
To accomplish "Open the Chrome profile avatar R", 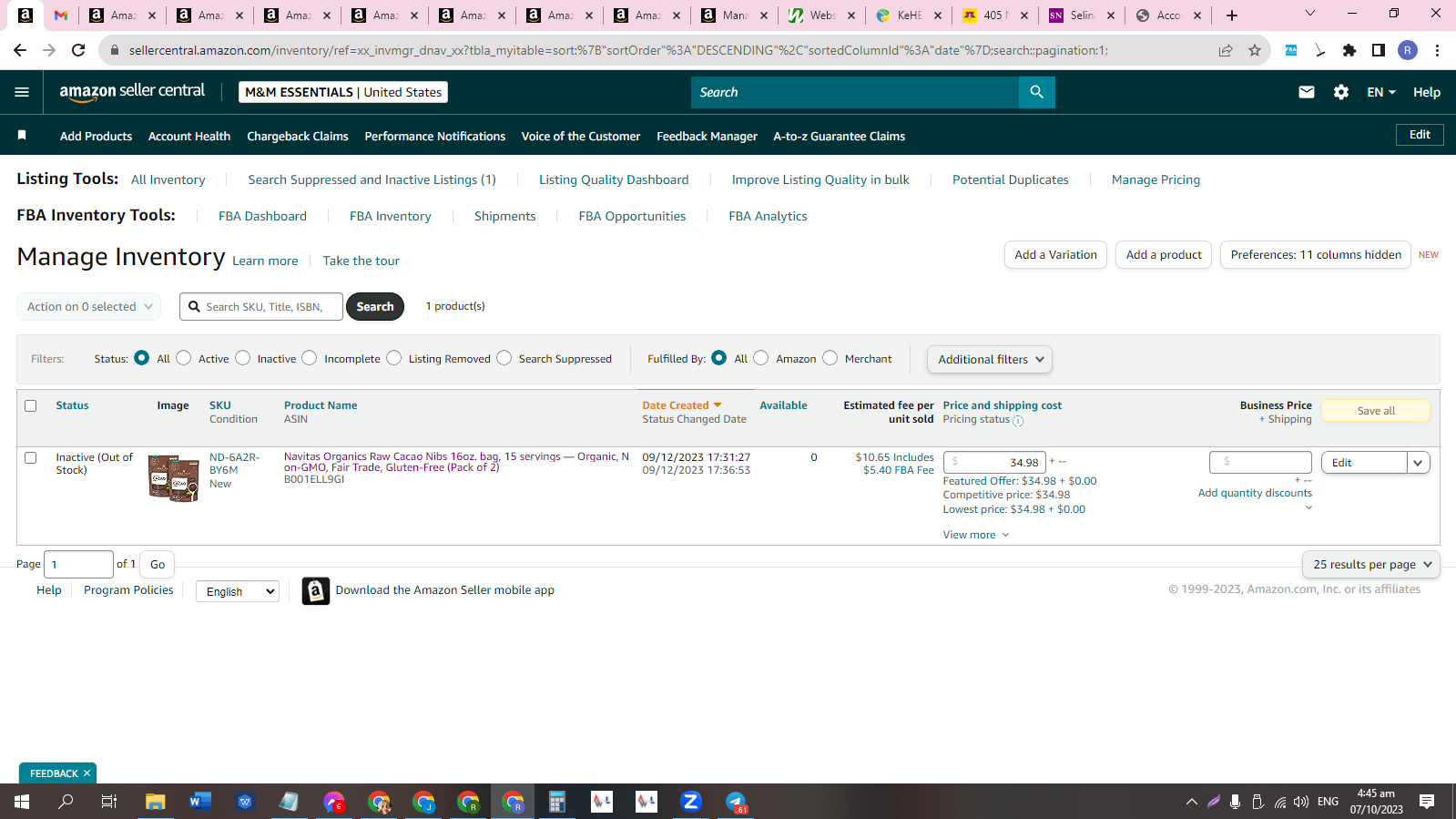I will [1408, 50].
